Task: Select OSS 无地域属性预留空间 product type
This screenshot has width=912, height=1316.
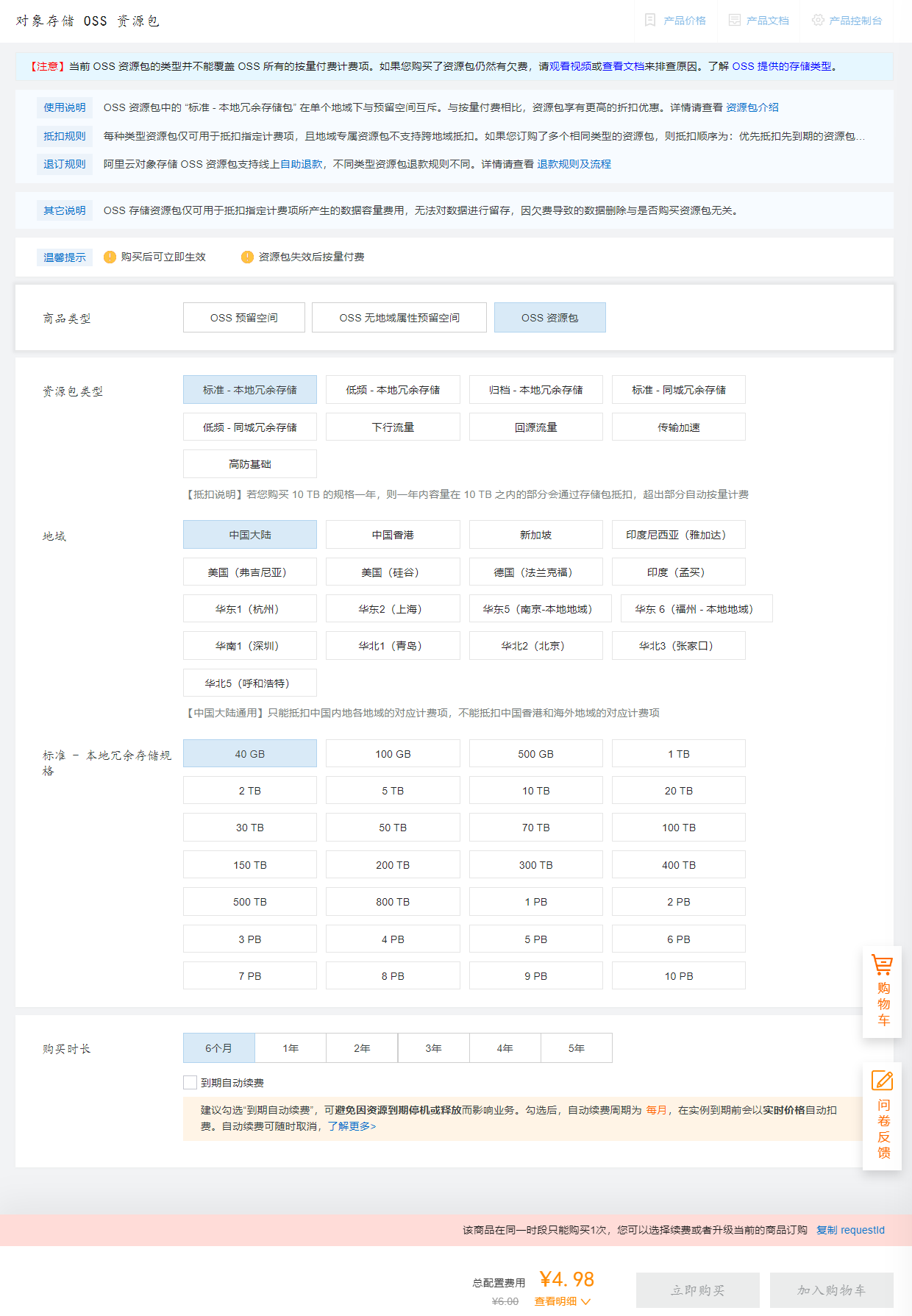Action: click(x=399, y=318)
